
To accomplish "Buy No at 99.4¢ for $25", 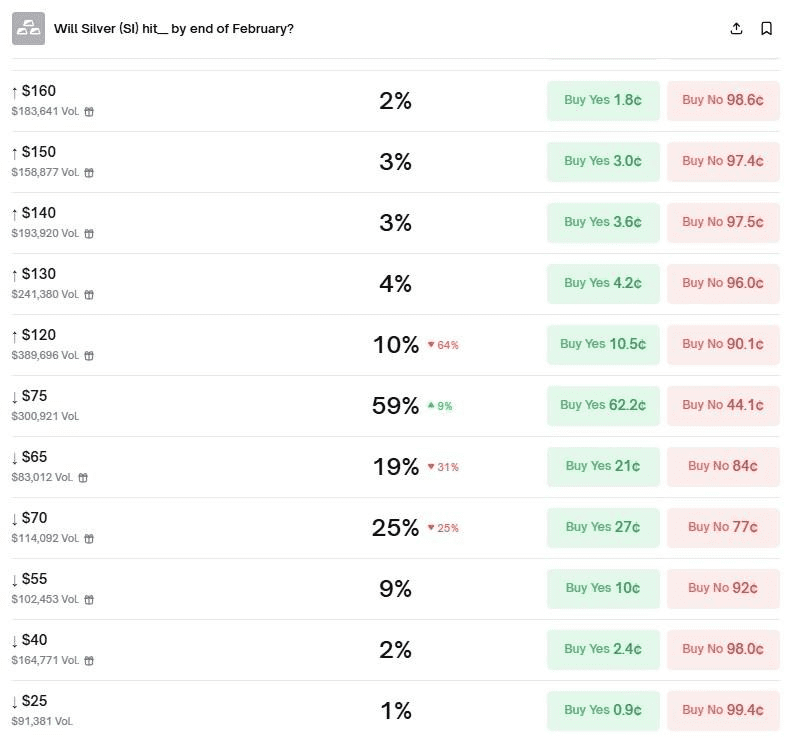I will (723, 711).
